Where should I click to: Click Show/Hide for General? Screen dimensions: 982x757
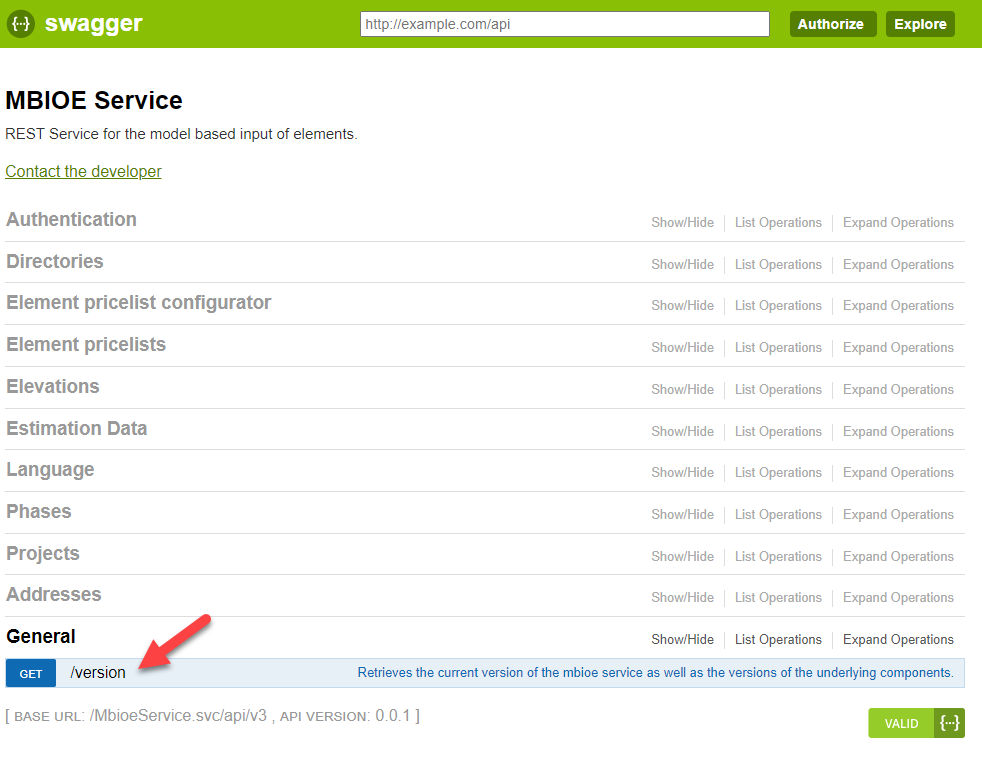click(x=682, y=639)
